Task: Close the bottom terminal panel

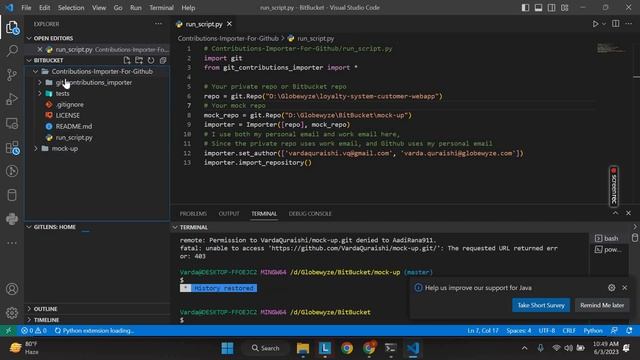Action: point(628,213)
